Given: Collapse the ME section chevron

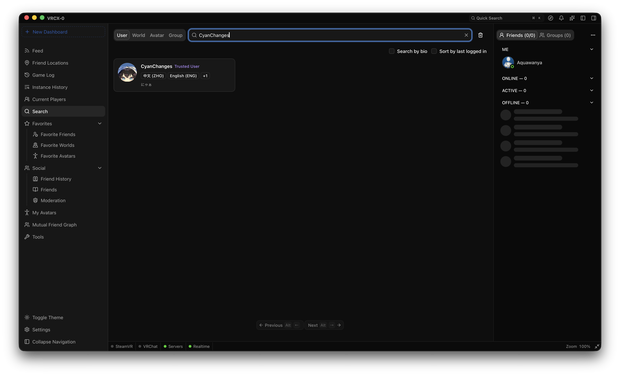Looking at the screenshot, I should [x=592, y=49].
